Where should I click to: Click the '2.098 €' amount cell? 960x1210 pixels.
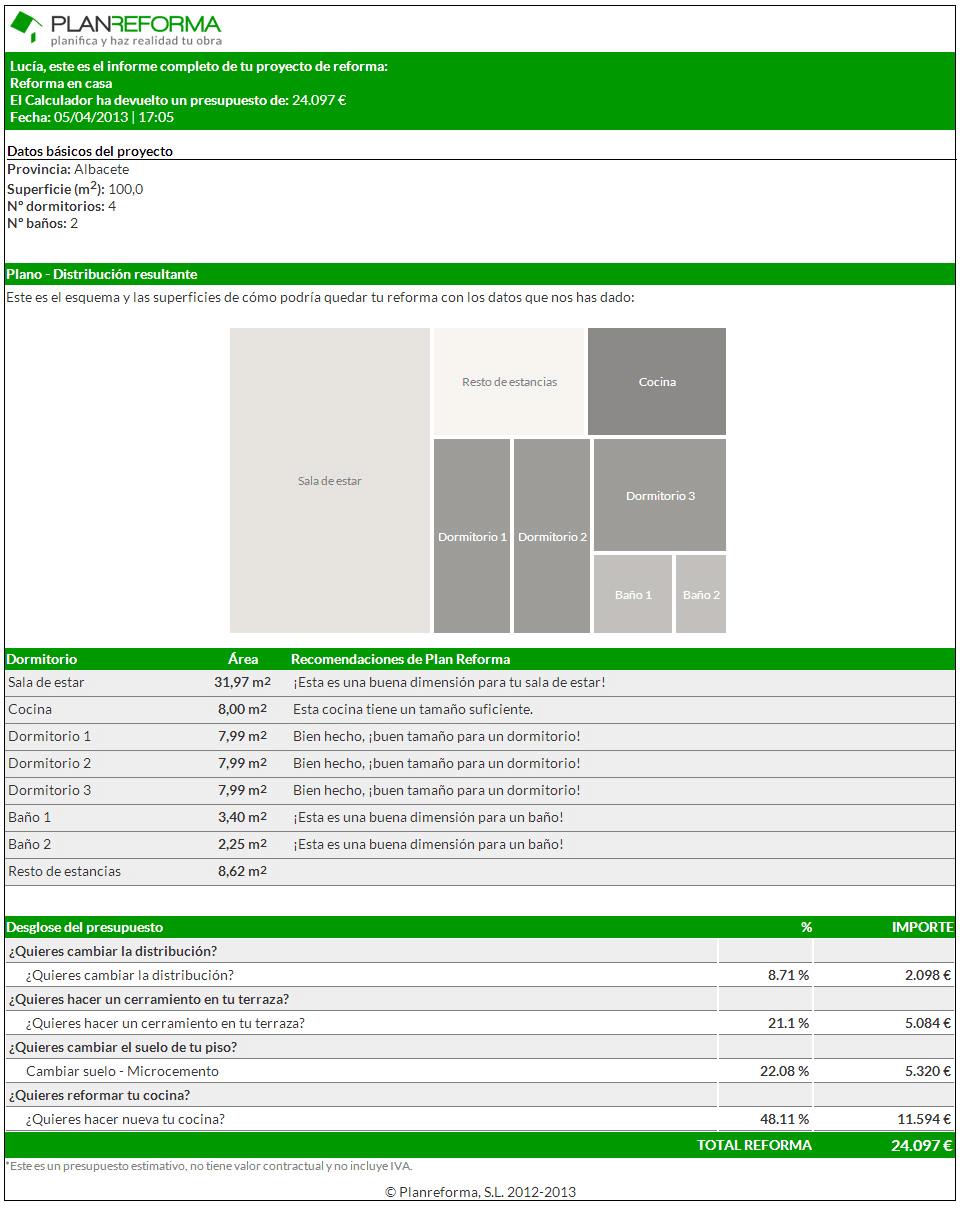(x=926, y=975)
